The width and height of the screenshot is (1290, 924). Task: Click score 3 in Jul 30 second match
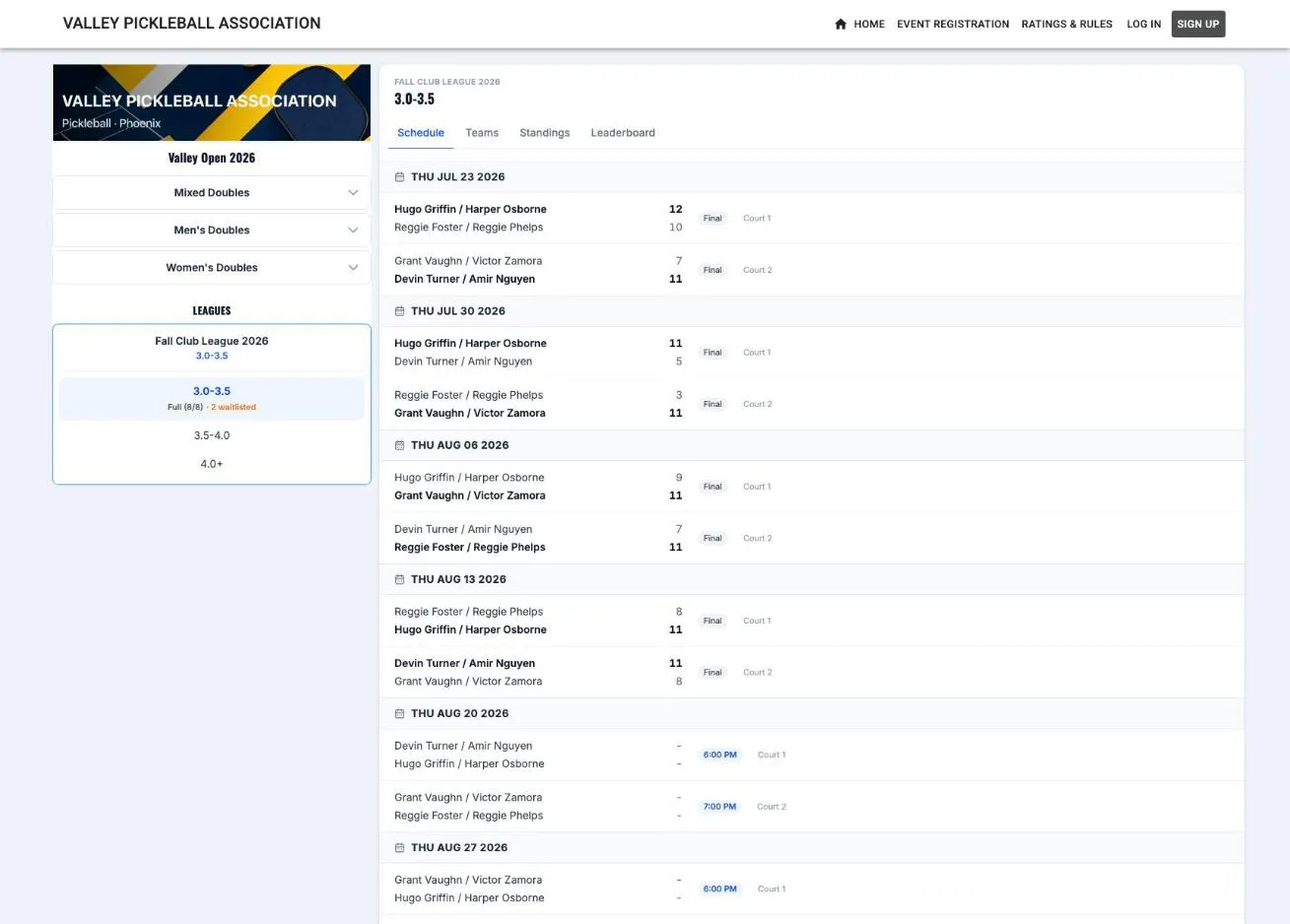[x=679, y=395]
